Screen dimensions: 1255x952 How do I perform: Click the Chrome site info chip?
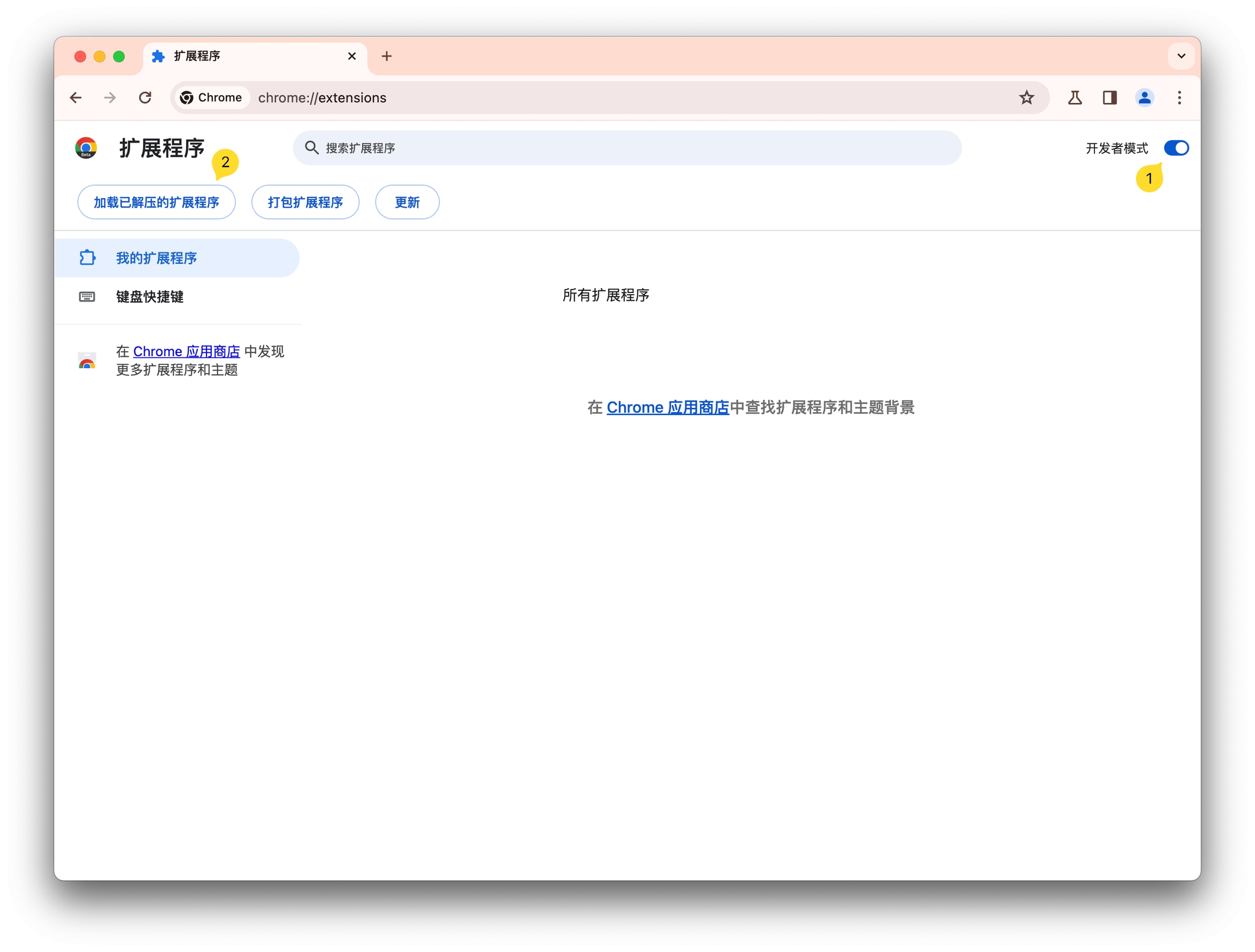[211, 97]
